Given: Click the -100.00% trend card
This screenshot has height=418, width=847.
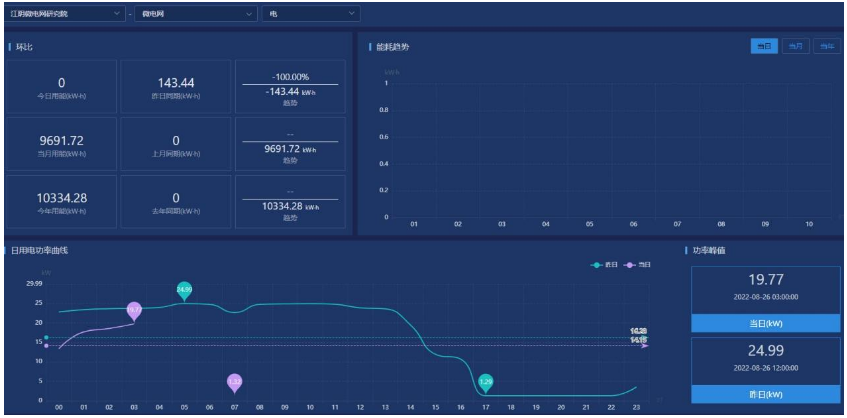Looking at the screenshot, I should (290, 87).
